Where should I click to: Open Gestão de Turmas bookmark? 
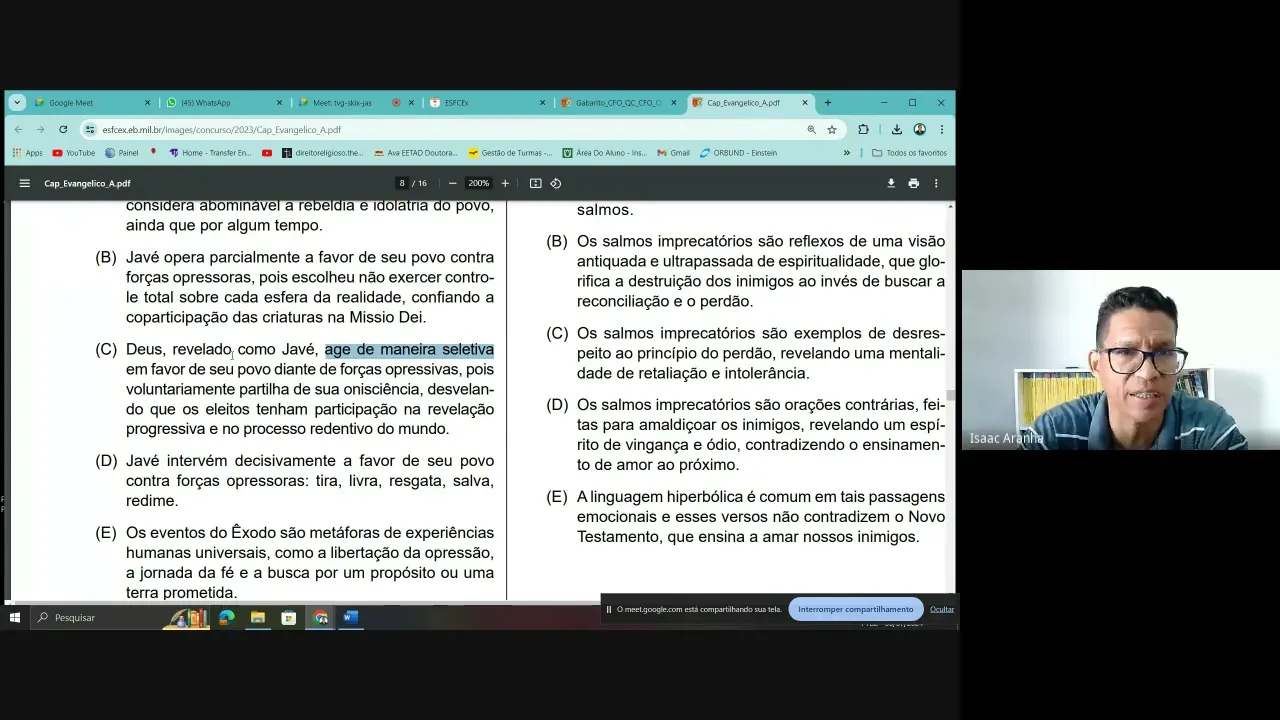click(510, 153)
